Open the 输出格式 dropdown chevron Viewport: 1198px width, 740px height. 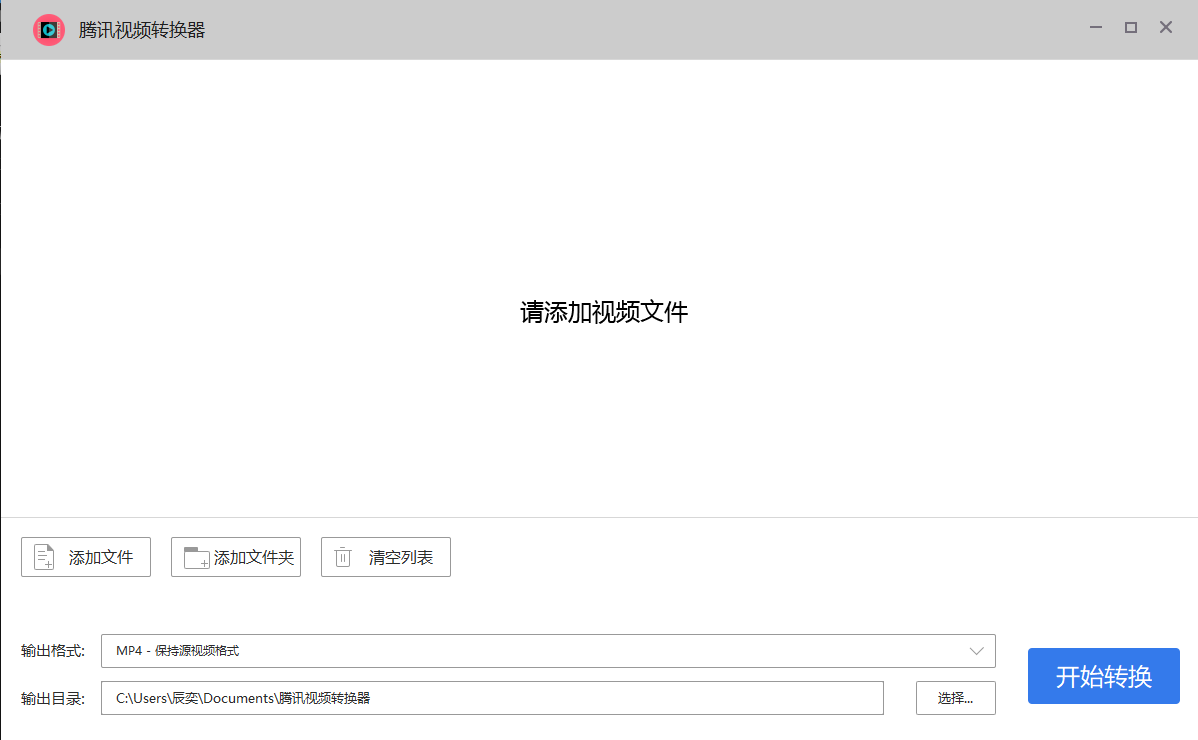(x=978, y=650)
